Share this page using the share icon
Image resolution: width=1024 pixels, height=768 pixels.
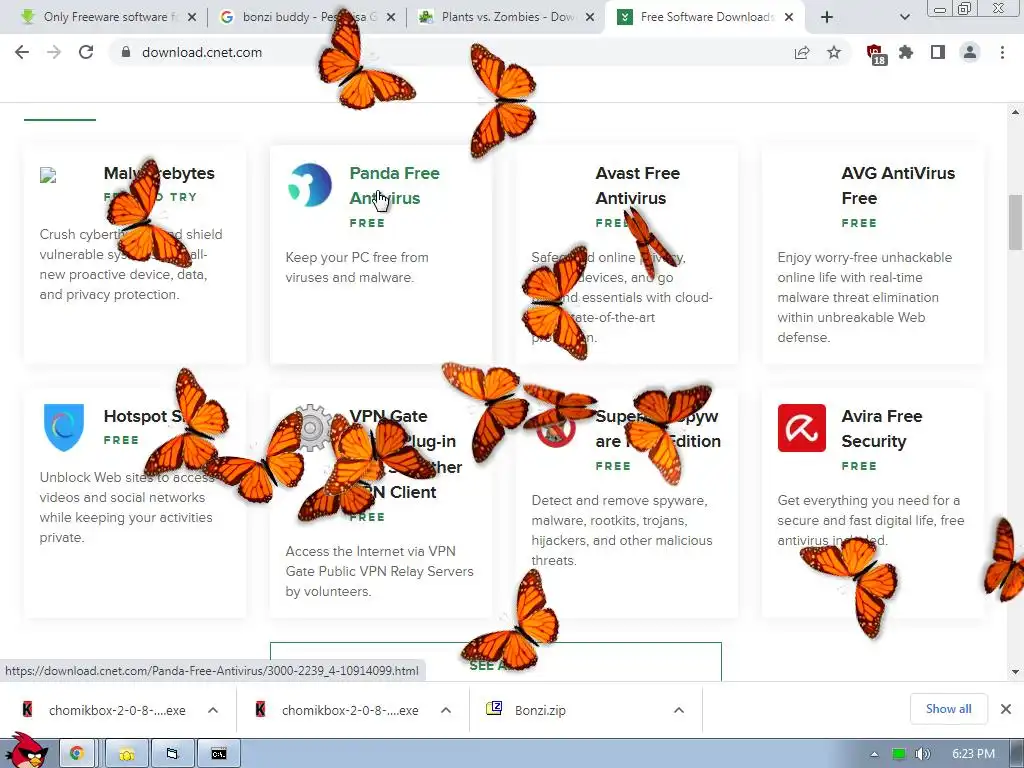pos(802,52)
